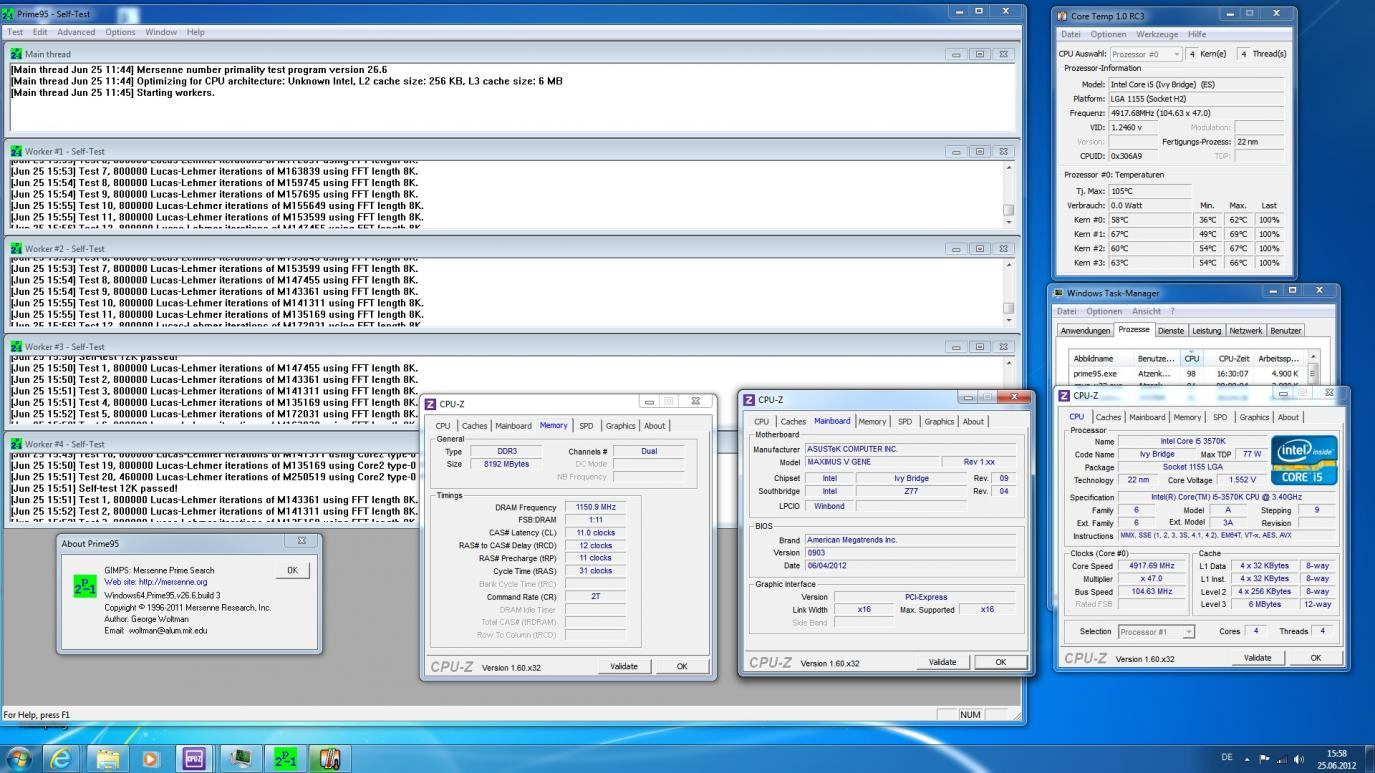Open Caches tab in CPU-Z Memory window

point(475,426)
